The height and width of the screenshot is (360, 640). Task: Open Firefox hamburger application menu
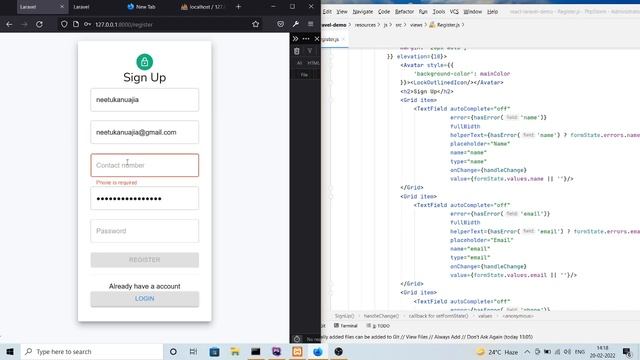[x=311, y=24]
